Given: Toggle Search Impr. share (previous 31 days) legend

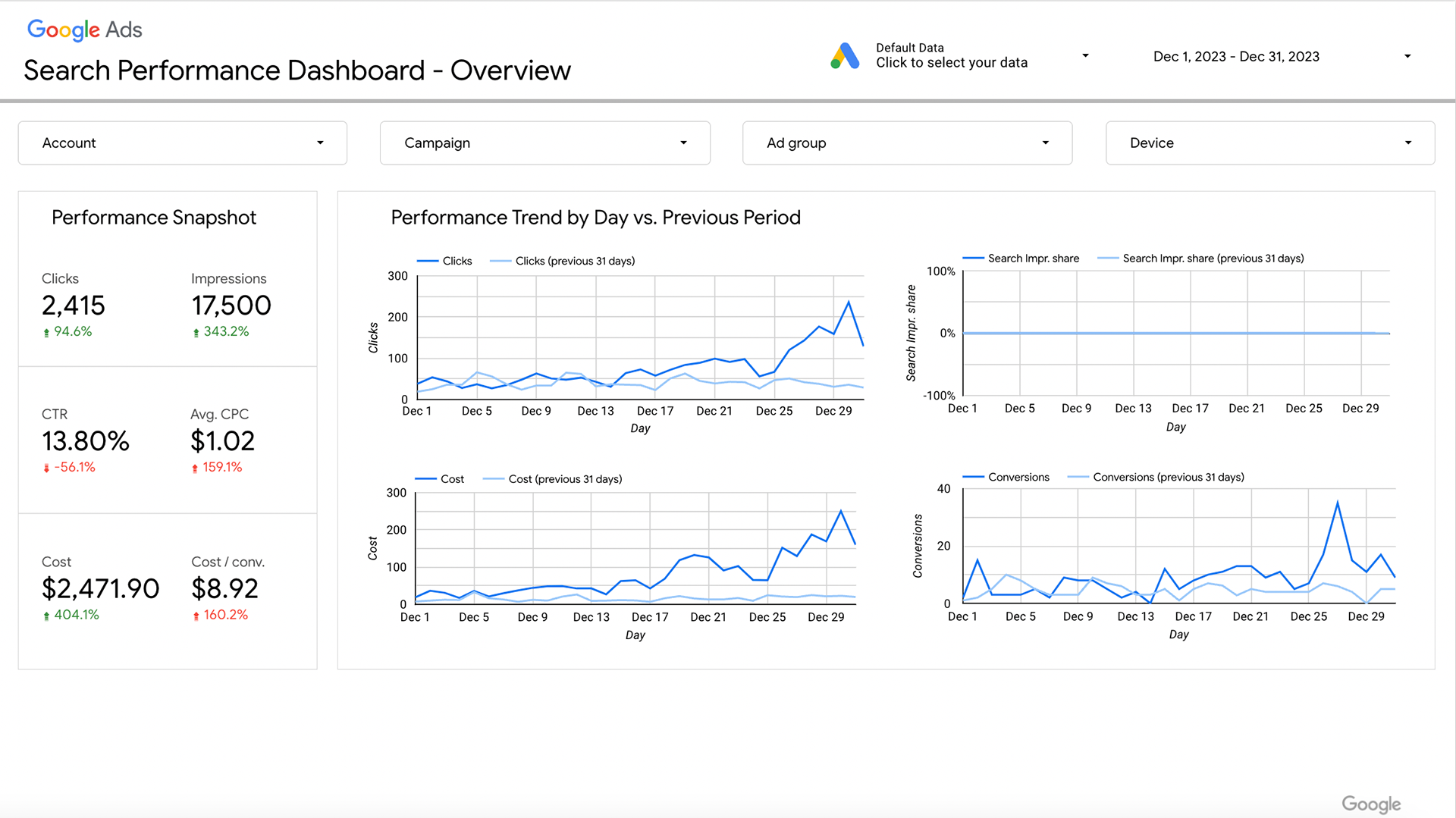Looking at the screenshot, I should coord(1201,259).
